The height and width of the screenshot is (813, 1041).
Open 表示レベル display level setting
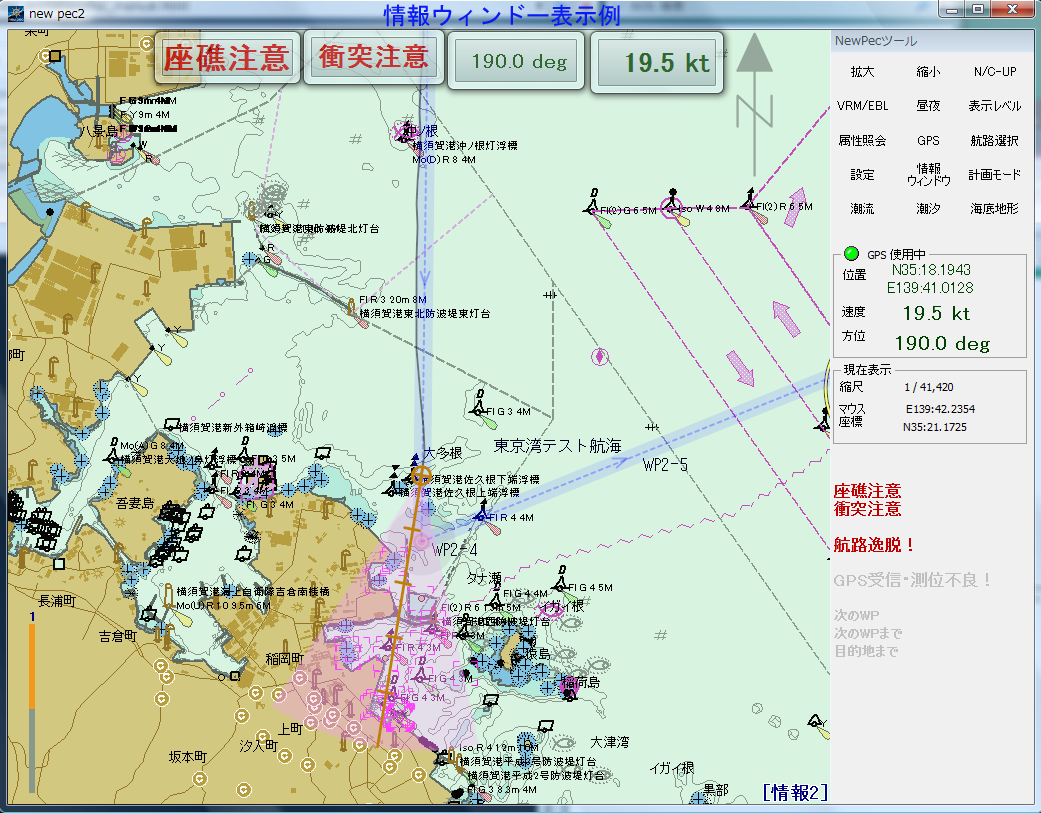coord(995,106)
